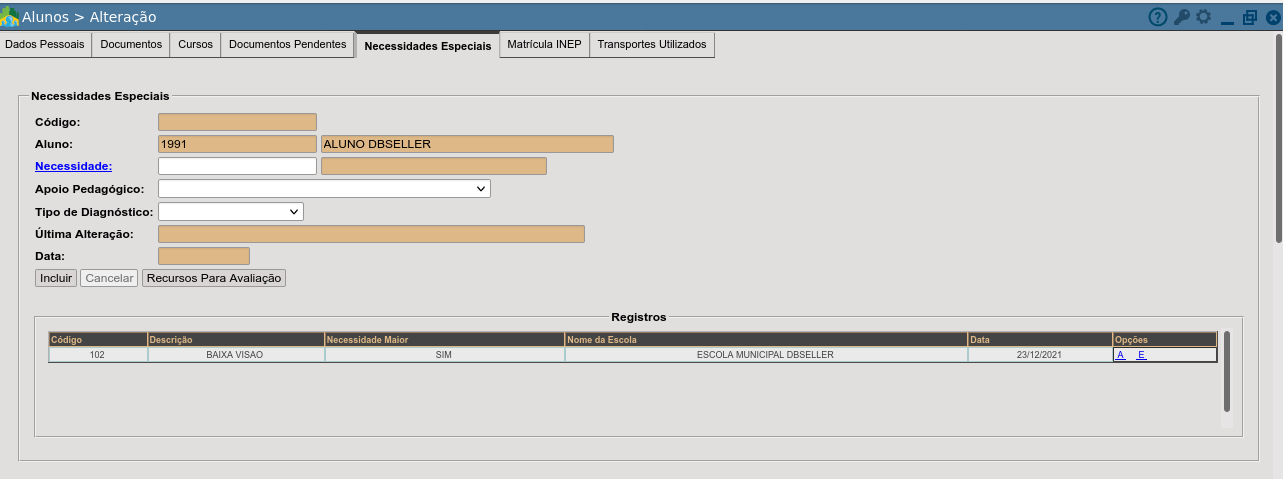Image resolution: width=1283 pixels, height=479 pixels.
Task: Expand the Apoio Pedagógico dropdown
Action: 324,189
